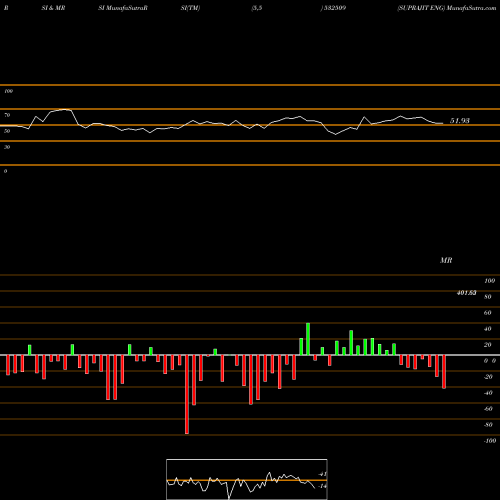
Task: Click the MR axis label -80
Action: coord(488,425)
